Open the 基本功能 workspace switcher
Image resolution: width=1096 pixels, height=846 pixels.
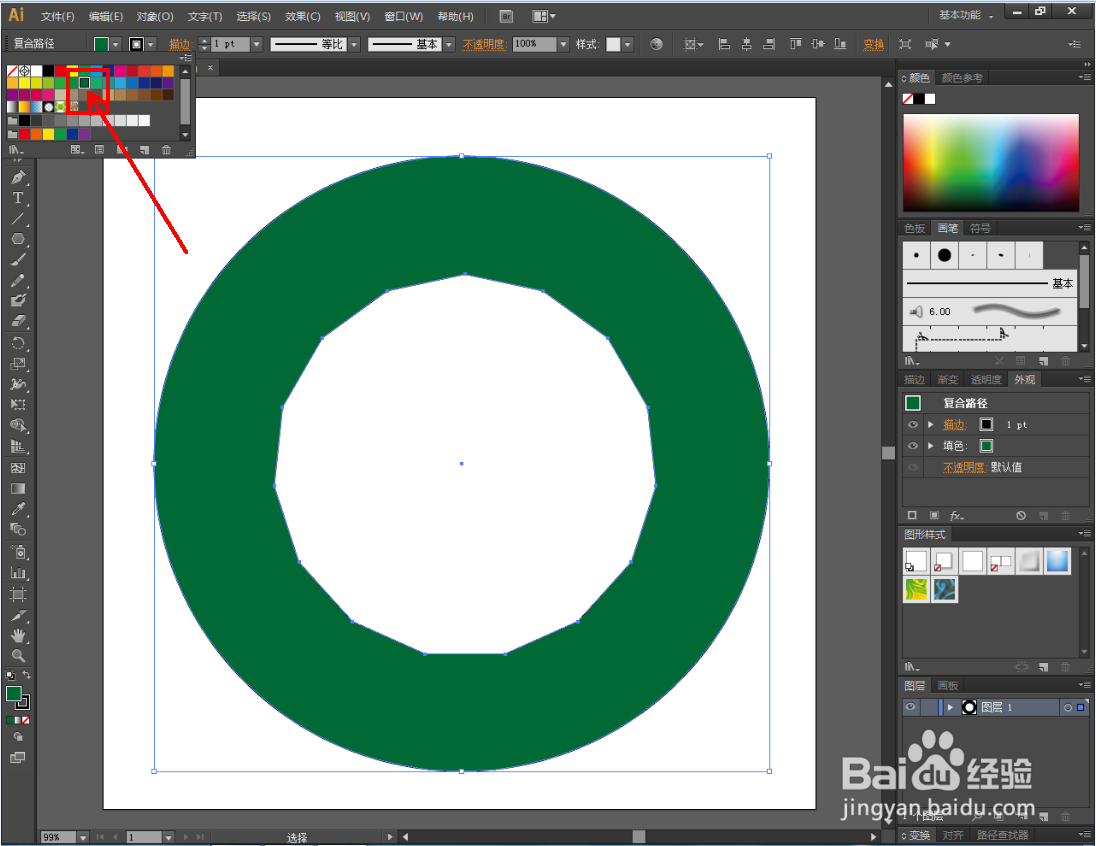pyautogui.click(x=965, y=15)
